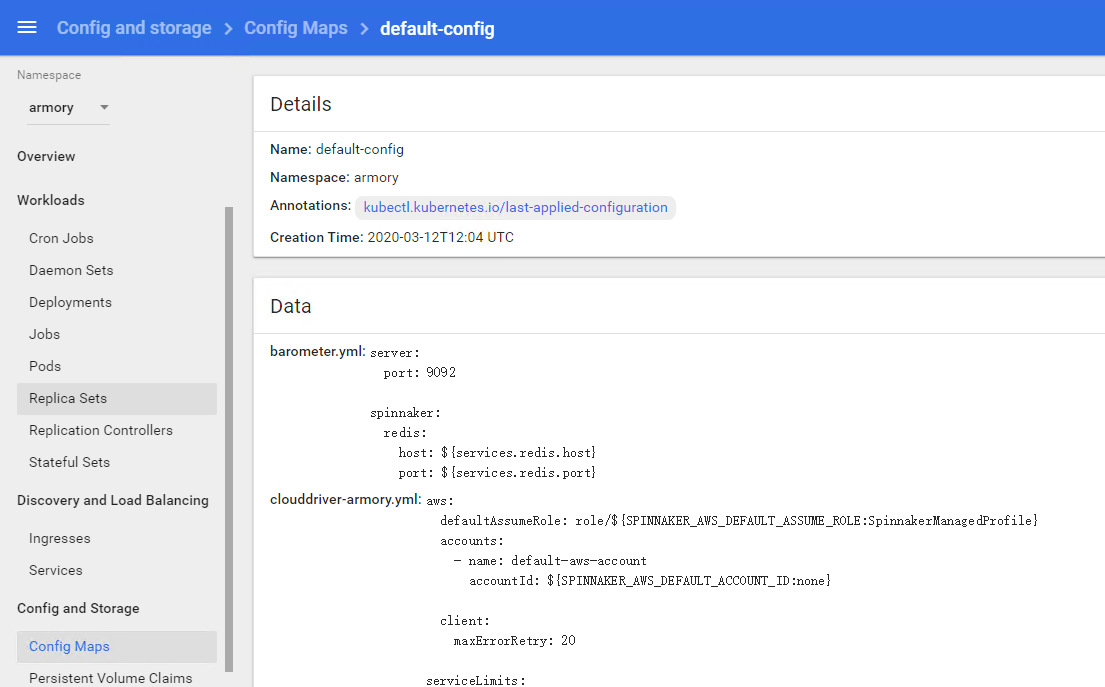Select Jobs in sidebar
The width and height of the screenshot is (1105, 687).
click(x=44, y=334)
